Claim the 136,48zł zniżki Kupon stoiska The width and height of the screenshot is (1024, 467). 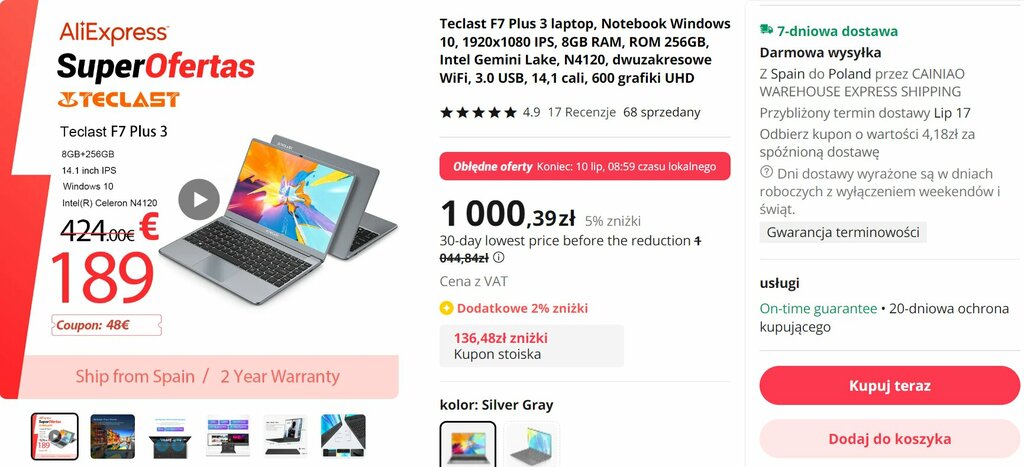click(x=532, y=346)
